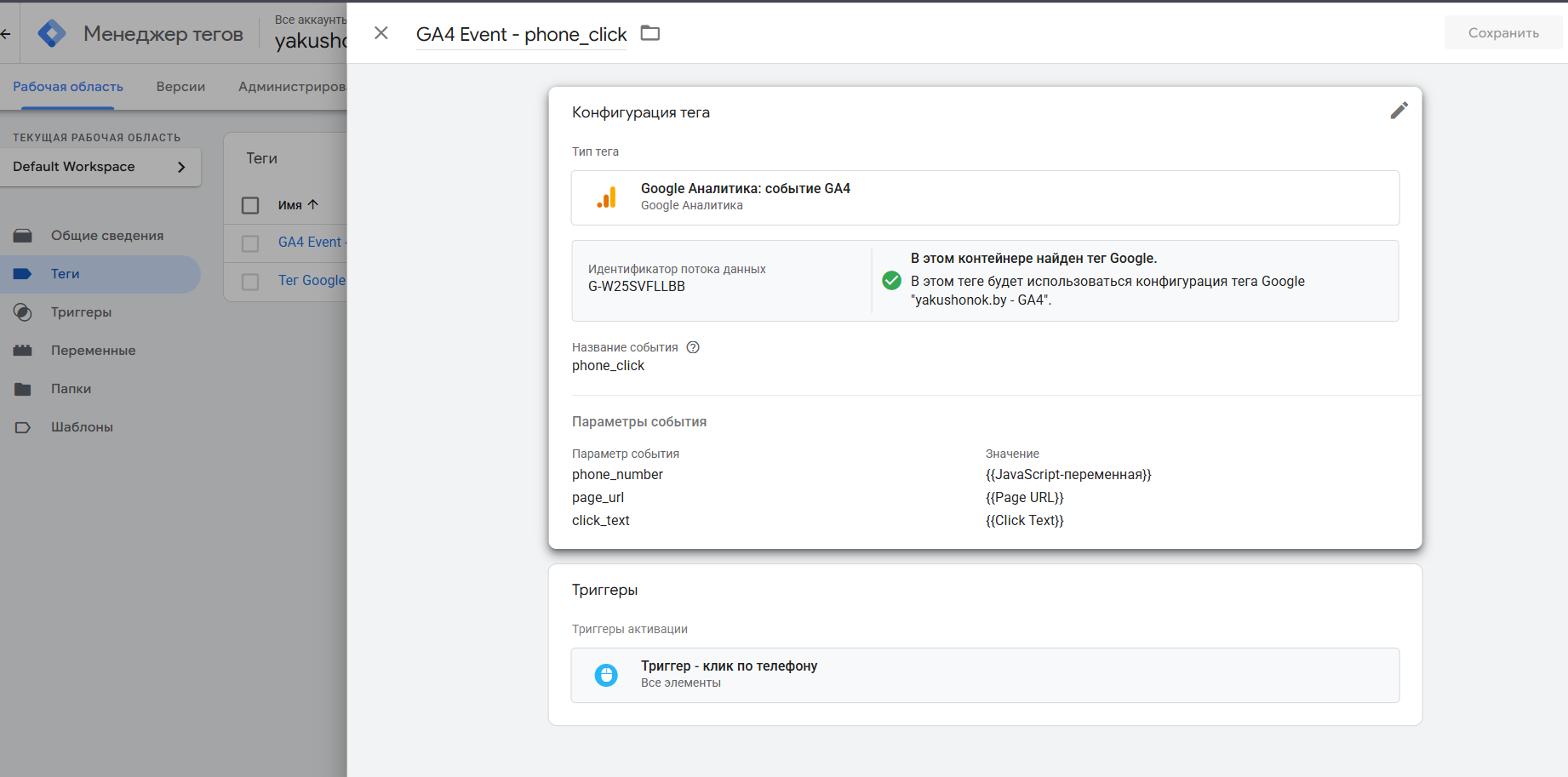This screenshot has width=1568, height=777.
Task: Click the Сохранить button
Action: click(x=1502, y=33)
